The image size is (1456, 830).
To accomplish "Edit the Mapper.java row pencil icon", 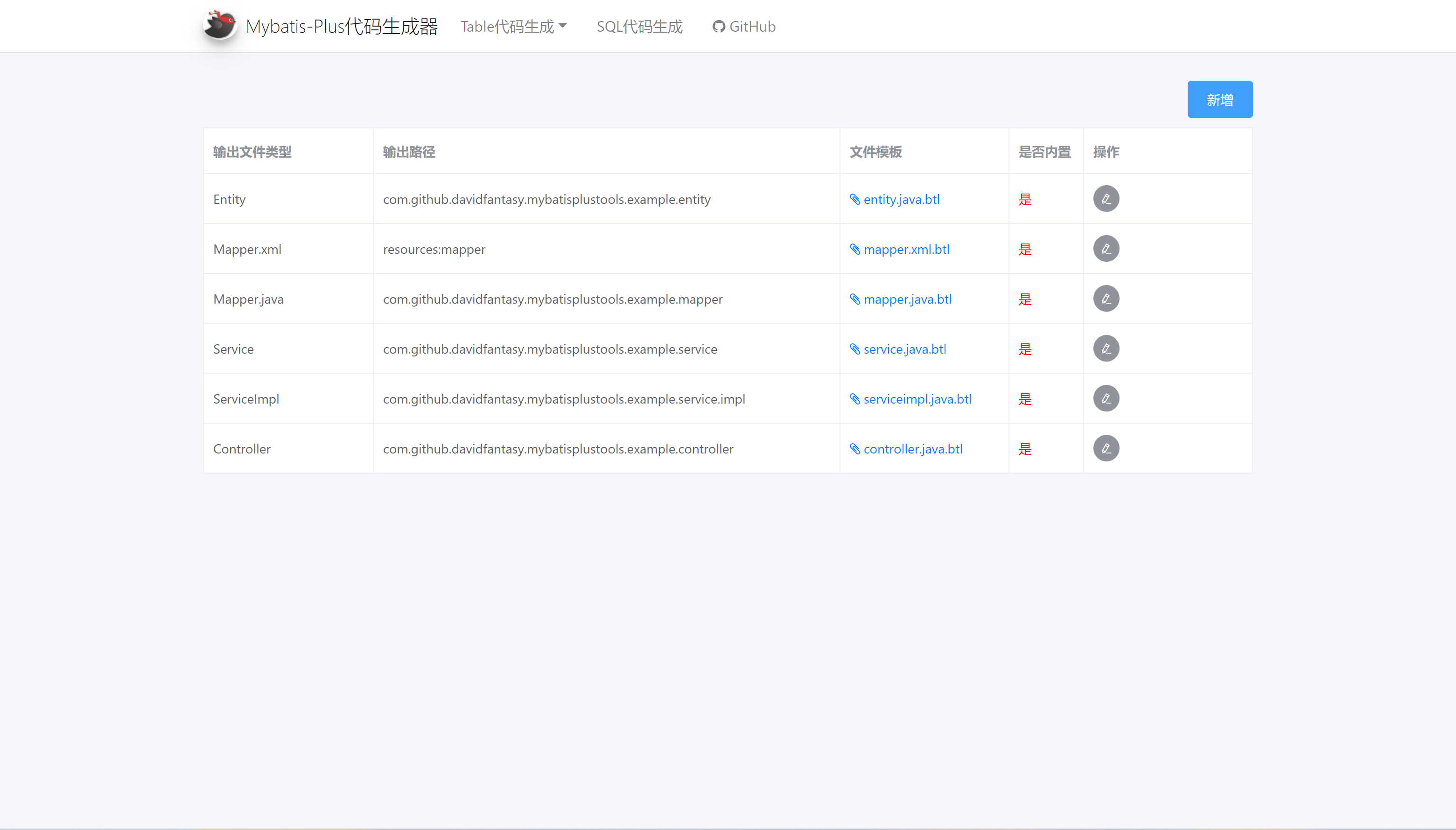I will (x=1106, y=299).
